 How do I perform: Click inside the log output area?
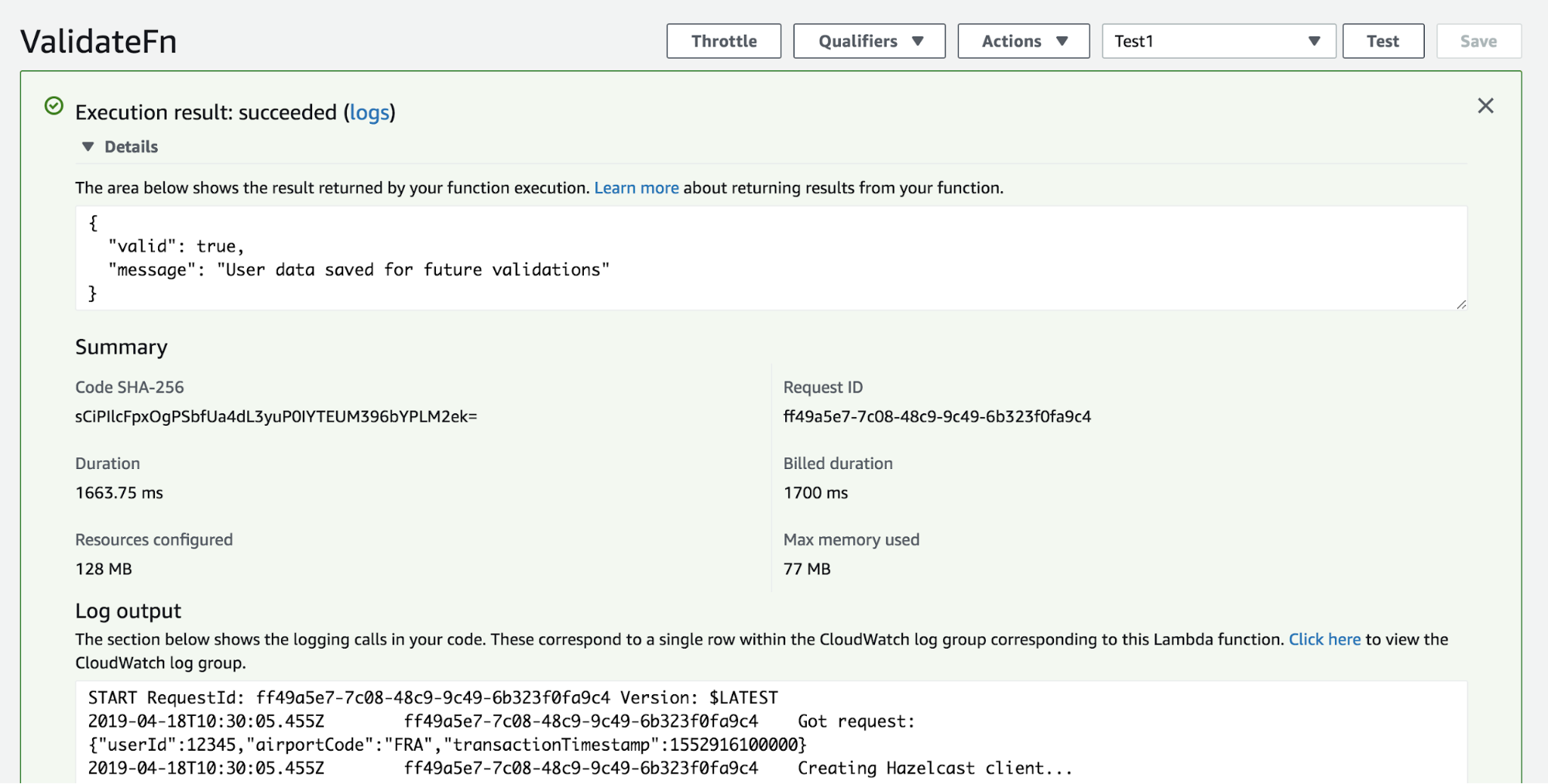click(771, 732)
